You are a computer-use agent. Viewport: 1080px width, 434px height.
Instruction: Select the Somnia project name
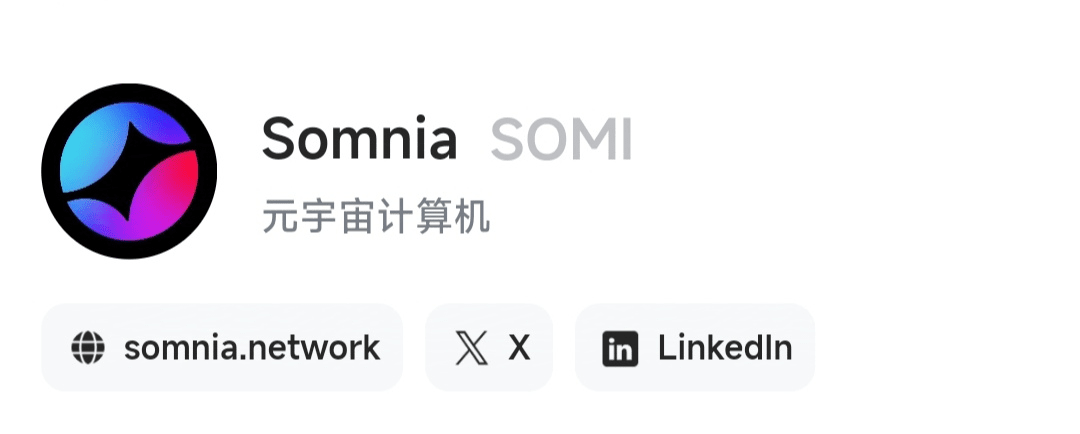coord(359,139)
